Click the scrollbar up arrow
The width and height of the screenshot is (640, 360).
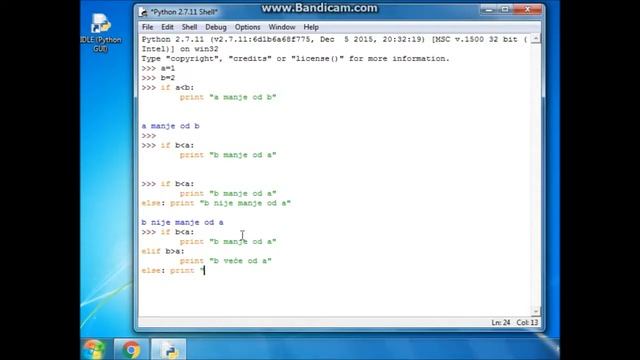536,39
